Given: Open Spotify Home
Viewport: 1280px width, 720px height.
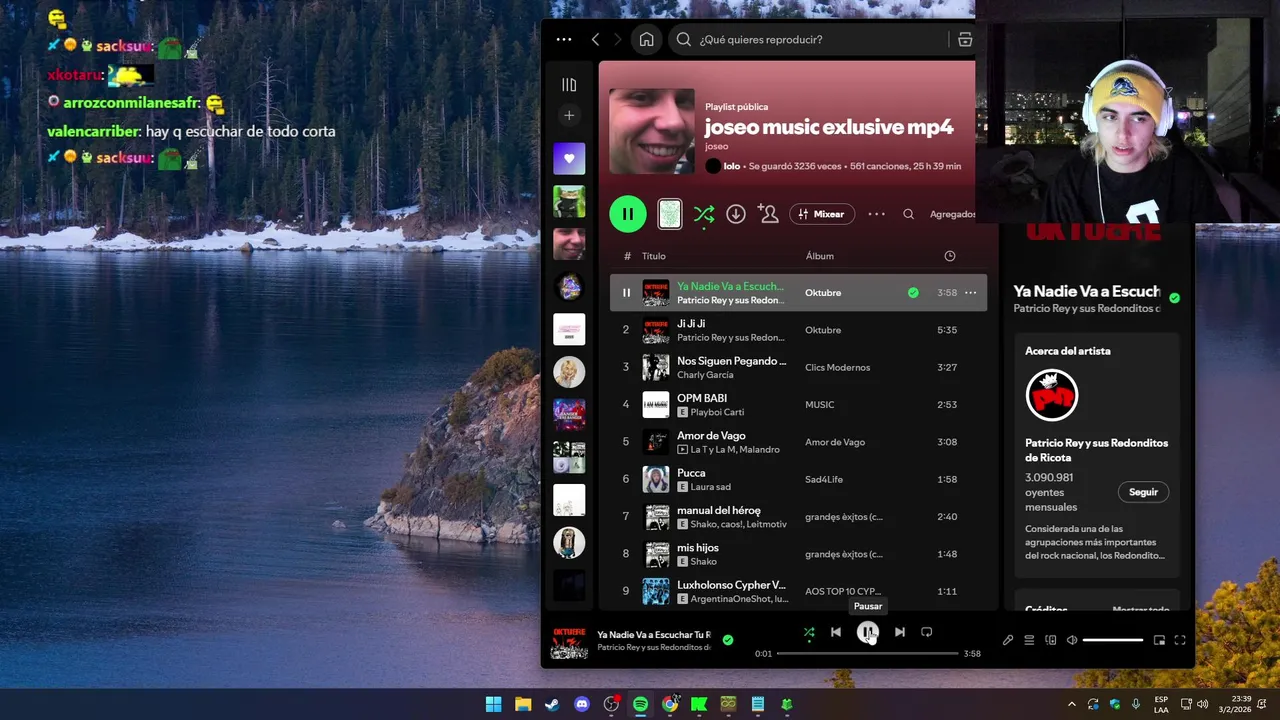Looking at the screenshot, I should coord(646,40).
